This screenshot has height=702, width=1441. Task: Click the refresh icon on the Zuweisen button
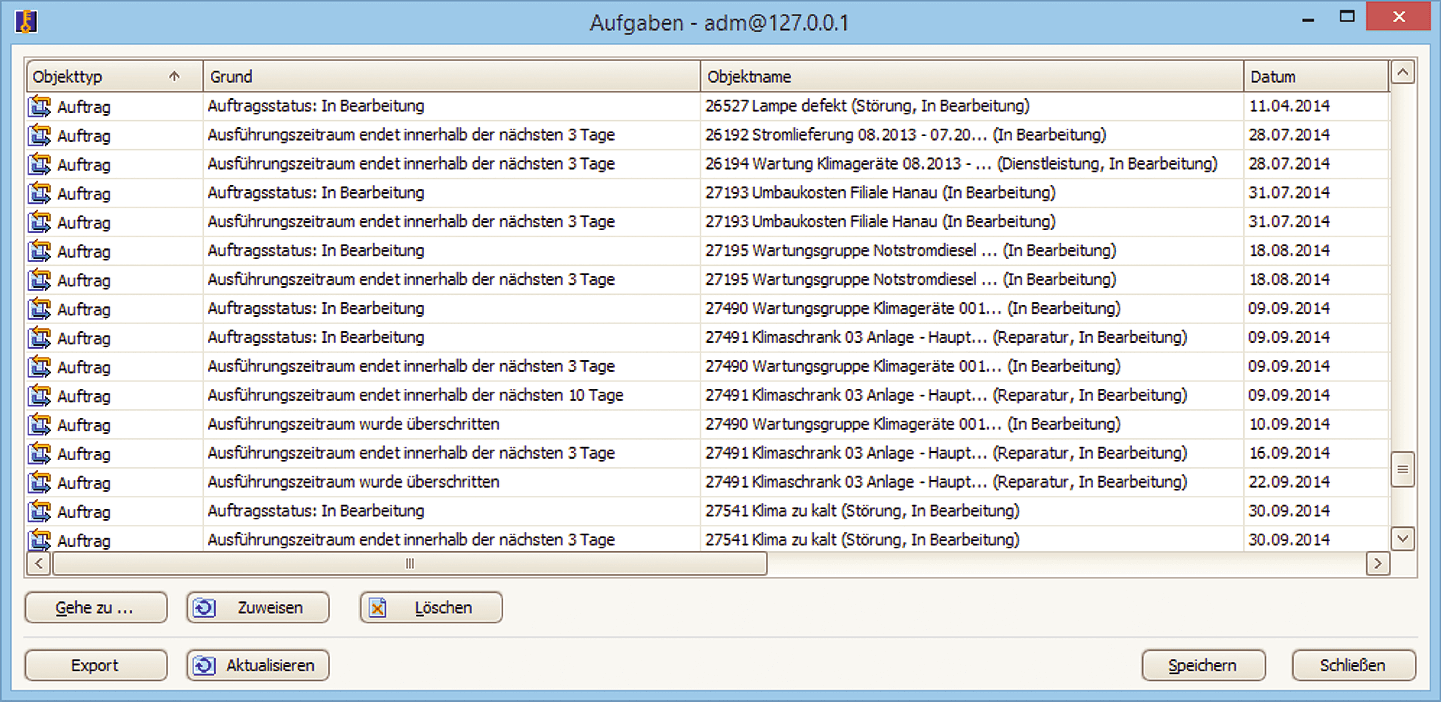coord(205,608)
